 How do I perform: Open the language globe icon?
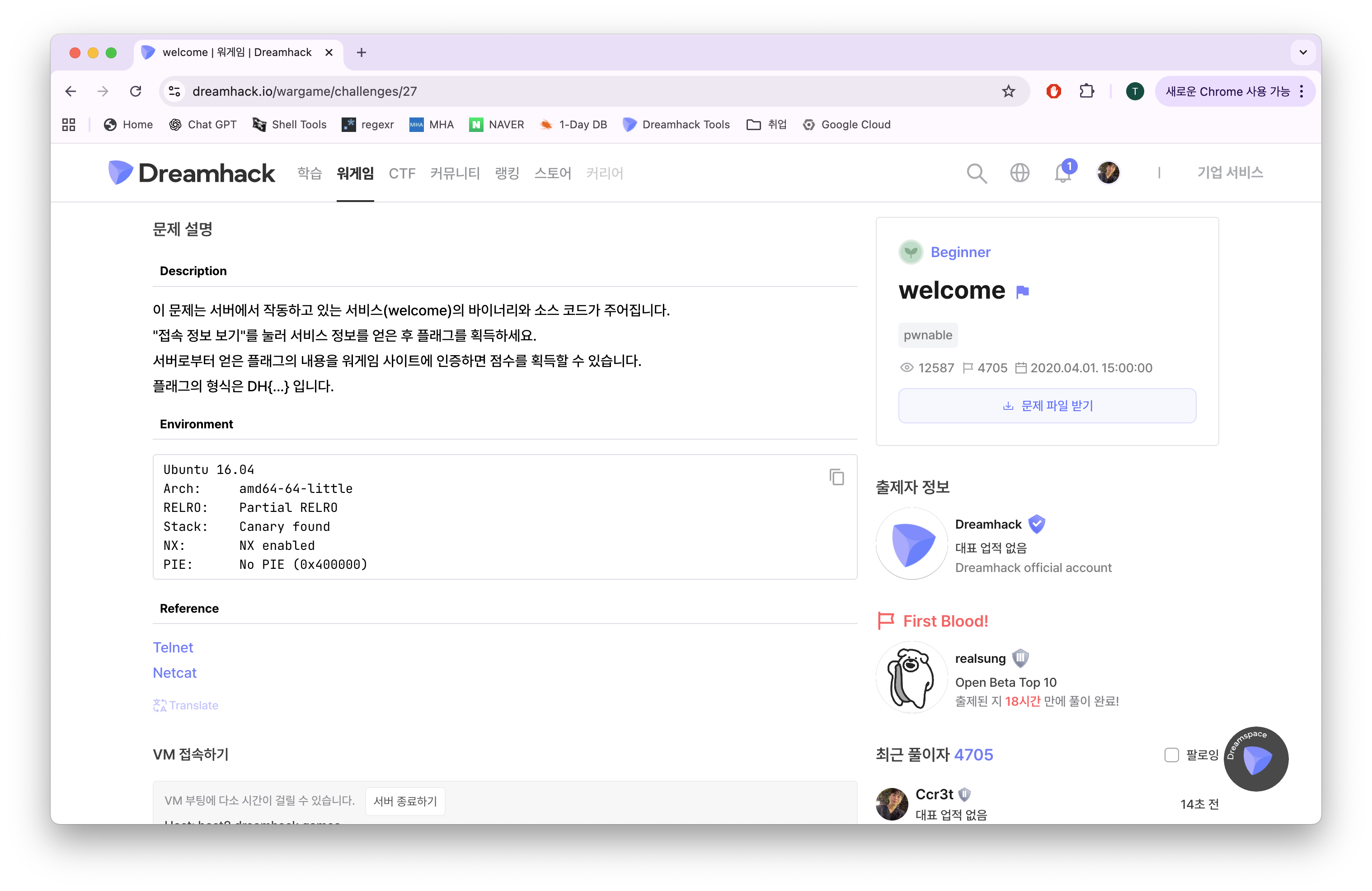click(1019, 173)
